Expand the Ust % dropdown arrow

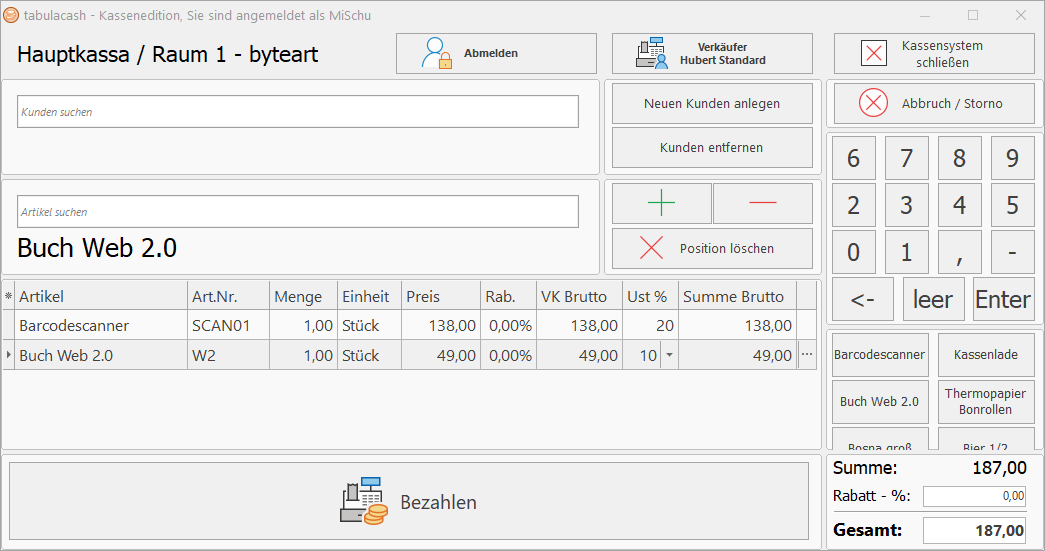pos(669,355)
